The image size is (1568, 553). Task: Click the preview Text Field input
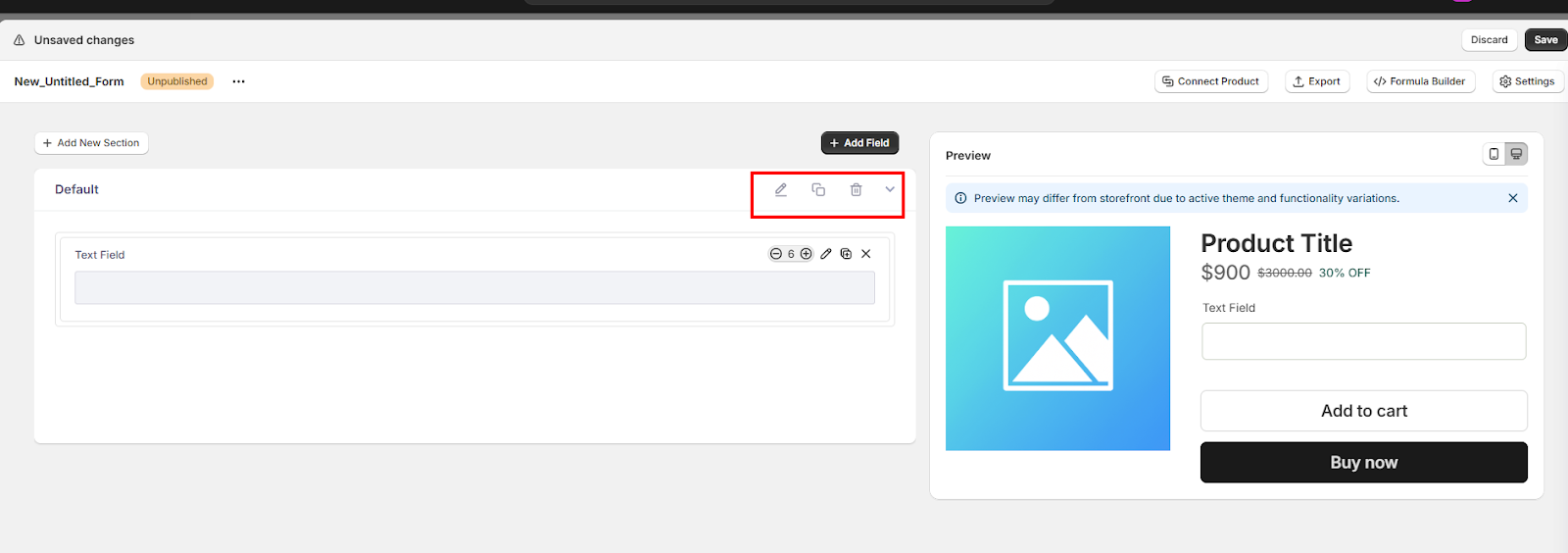click(x=1363, y=341)
